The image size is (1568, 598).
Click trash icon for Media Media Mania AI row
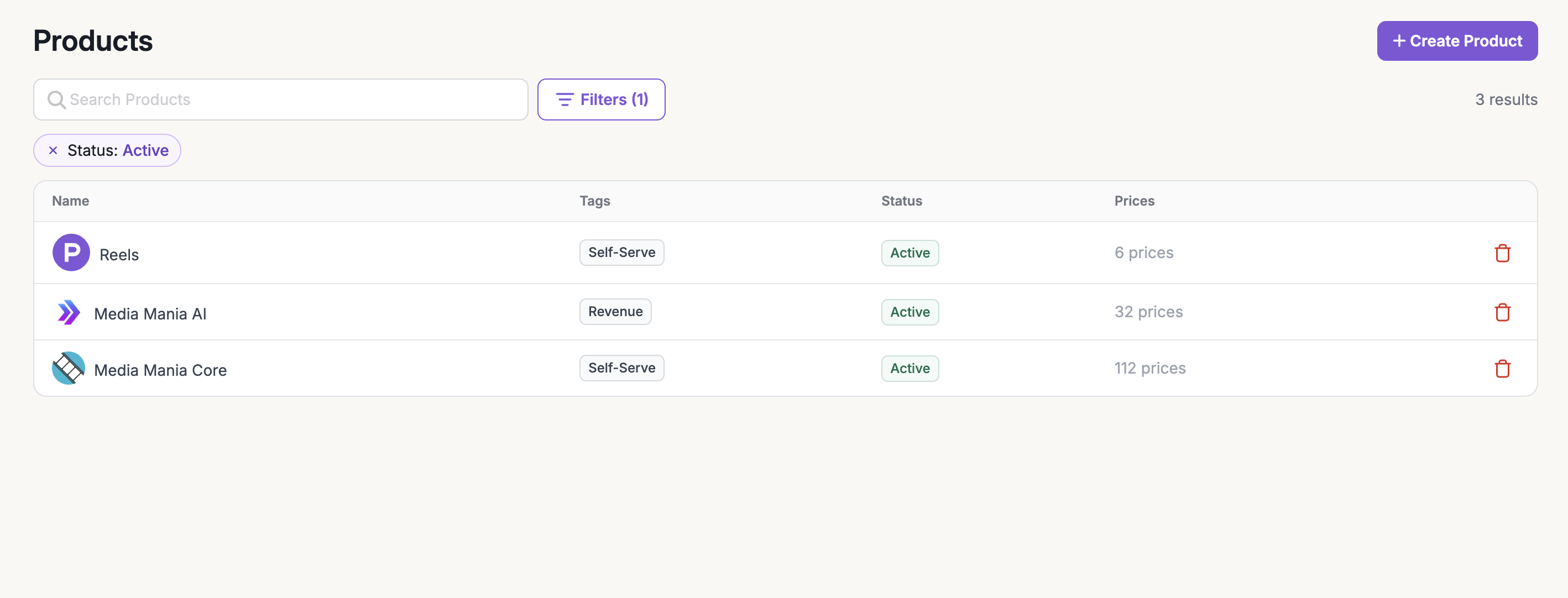tap(1502, 312)
